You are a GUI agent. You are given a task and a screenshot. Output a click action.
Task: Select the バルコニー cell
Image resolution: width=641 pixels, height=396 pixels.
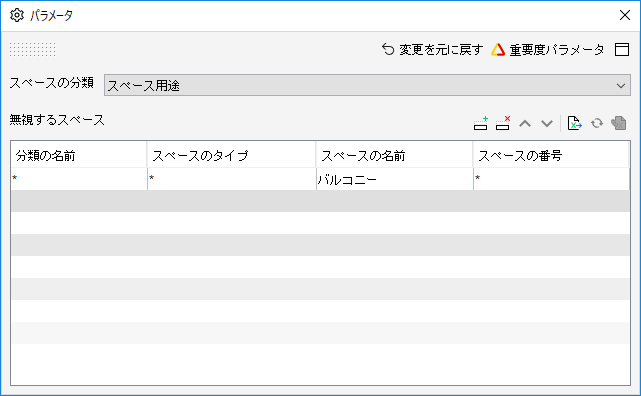pos(395,179)
